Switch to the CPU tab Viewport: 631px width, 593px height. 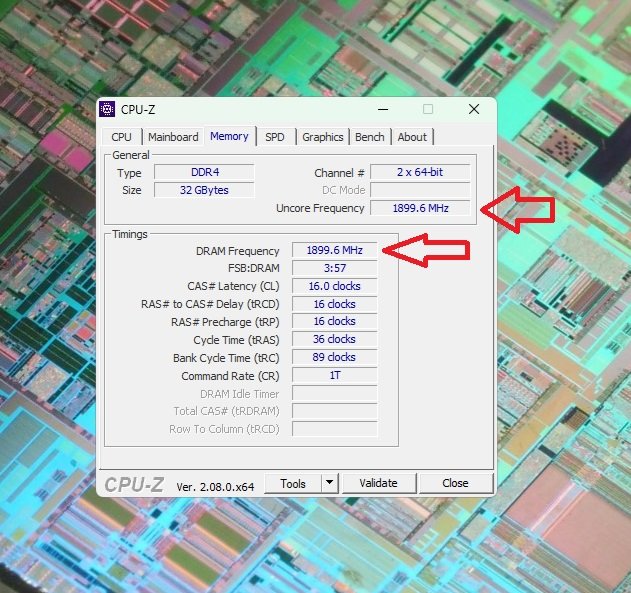[x=122, y=137]
